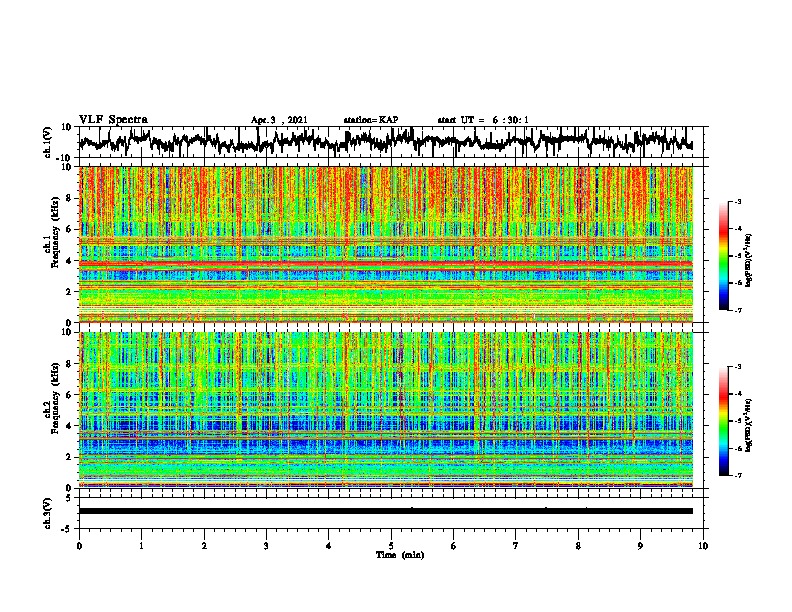Image resolution: width=792 pixels, height=612 pixels.
Task: Click the "Time (min)" axis label
Action: 400,555
